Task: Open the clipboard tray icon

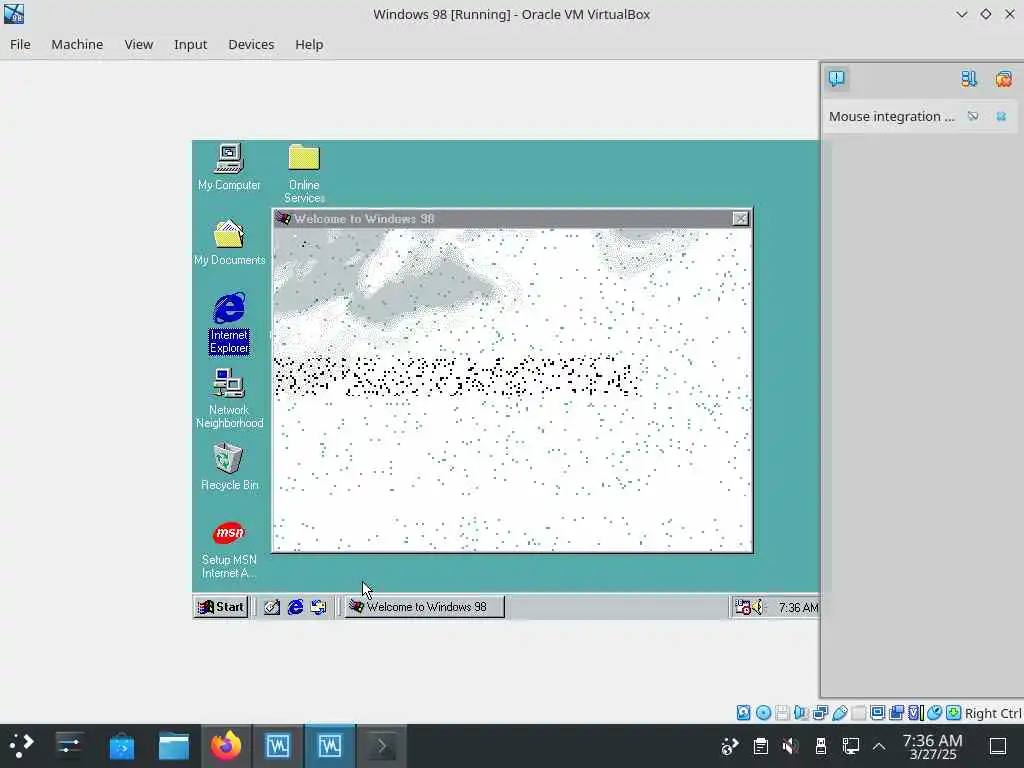Action: 760,746
